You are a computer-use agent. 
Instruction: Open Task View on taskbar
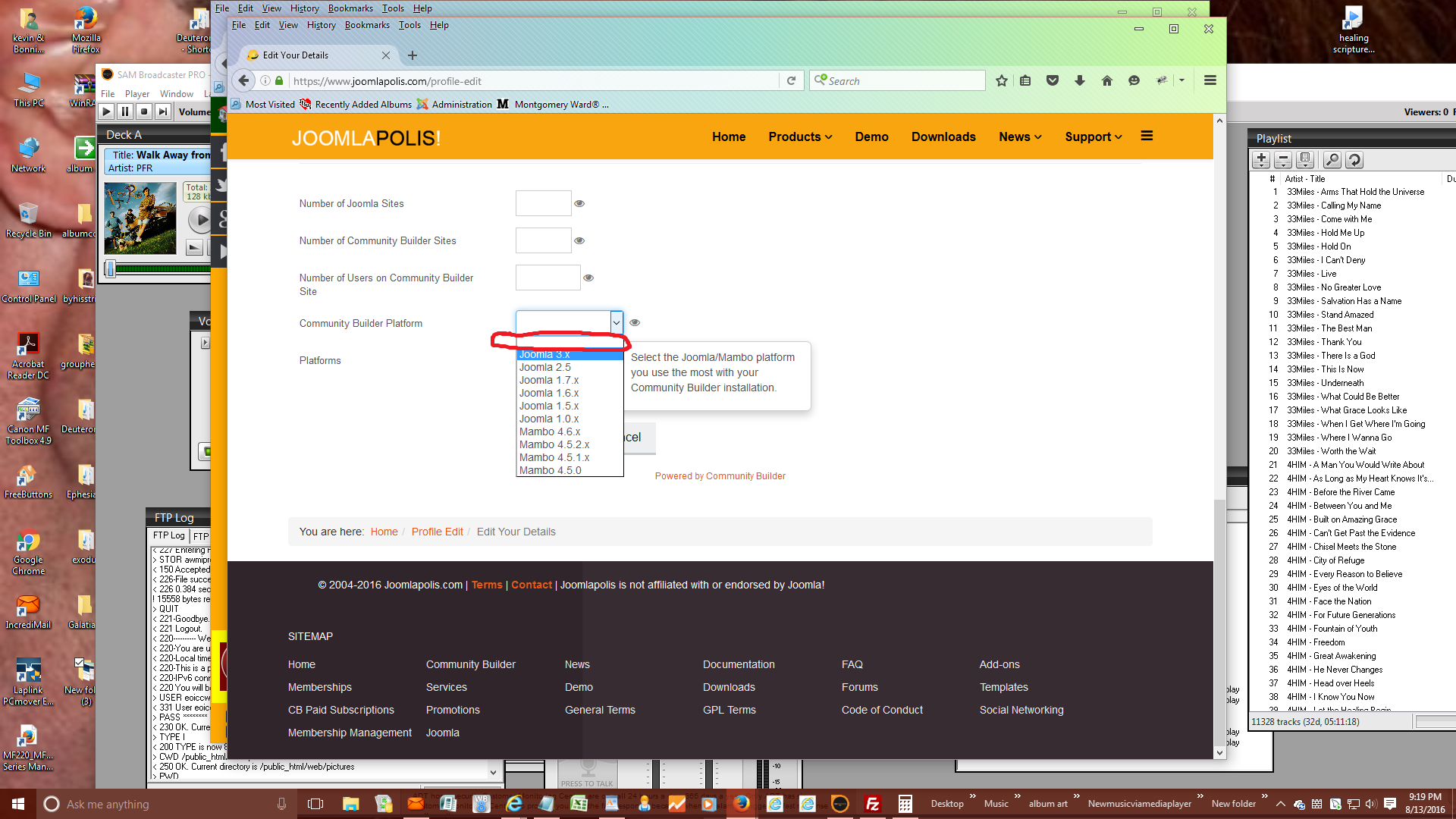(315, 804)
